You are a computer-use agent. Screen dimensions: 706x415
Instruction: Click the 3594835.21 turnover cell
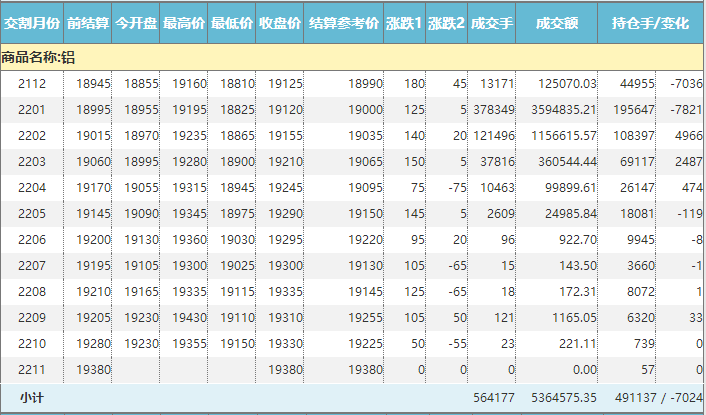pyautogui.click(x=563, y=110)
